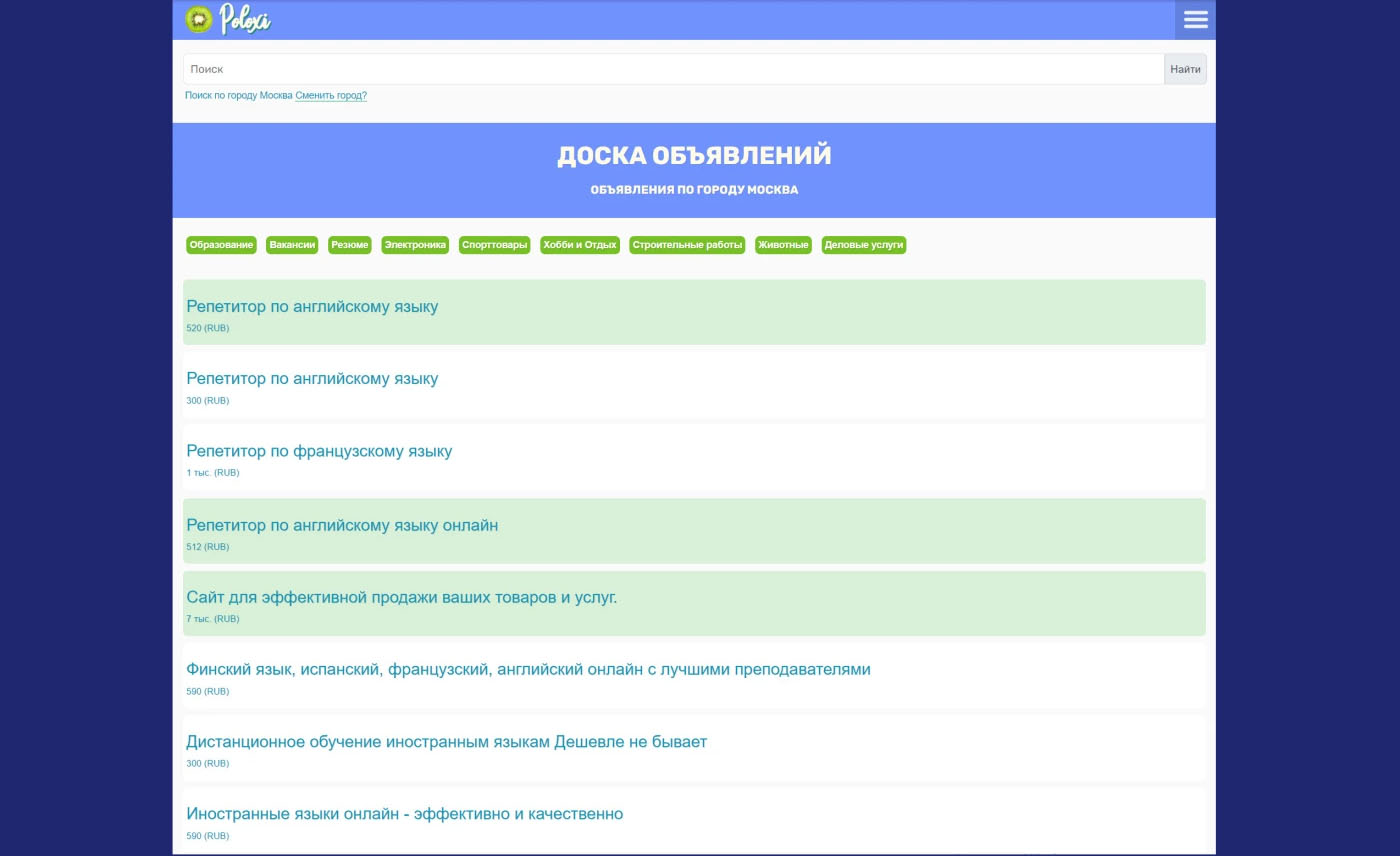The width and height of the screenshot is (1400, 856).
Task: Select the Хобби и Отдых category
Action: pos(579,245)
